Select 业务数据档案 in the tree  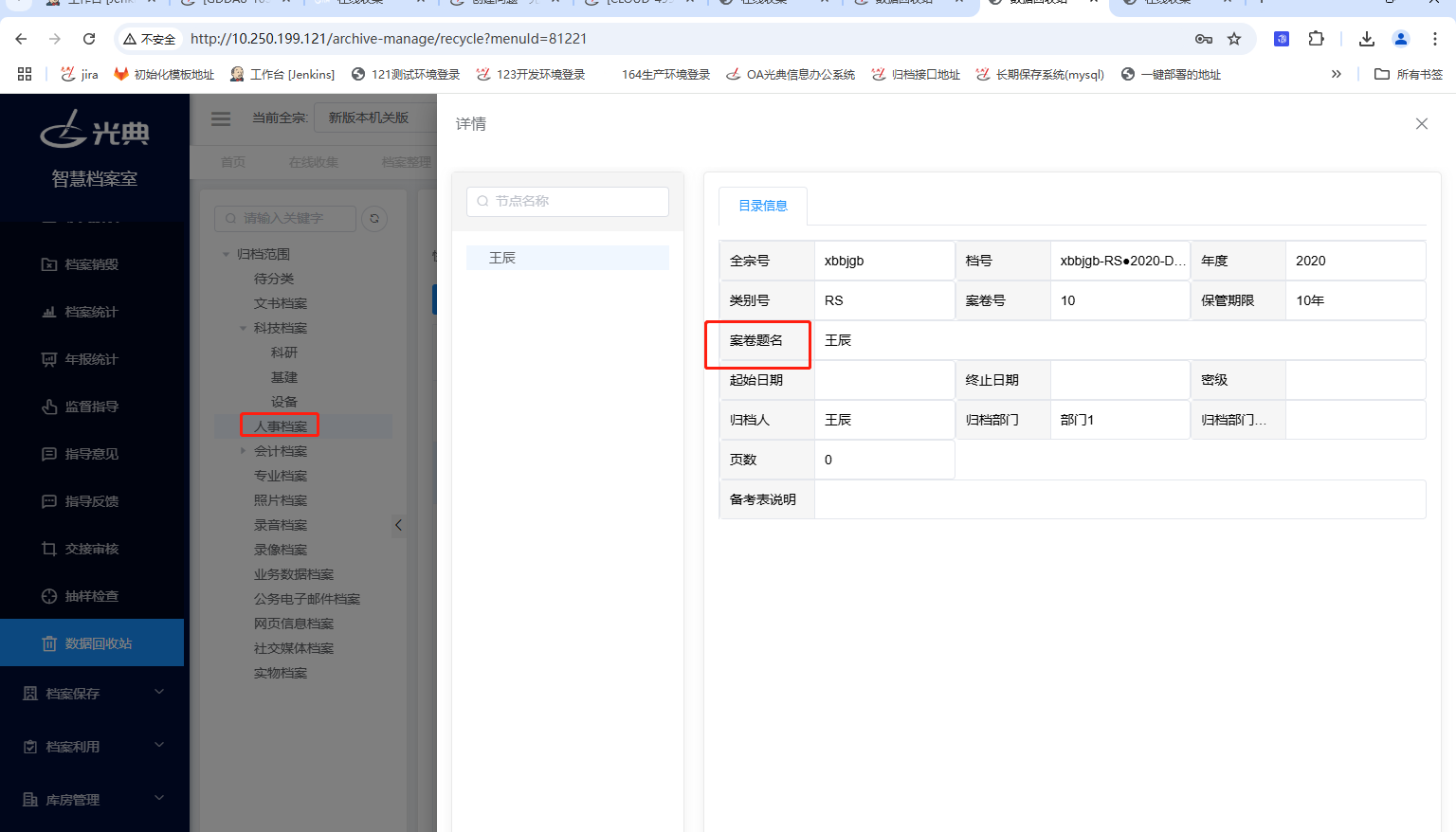coord(294,574)
